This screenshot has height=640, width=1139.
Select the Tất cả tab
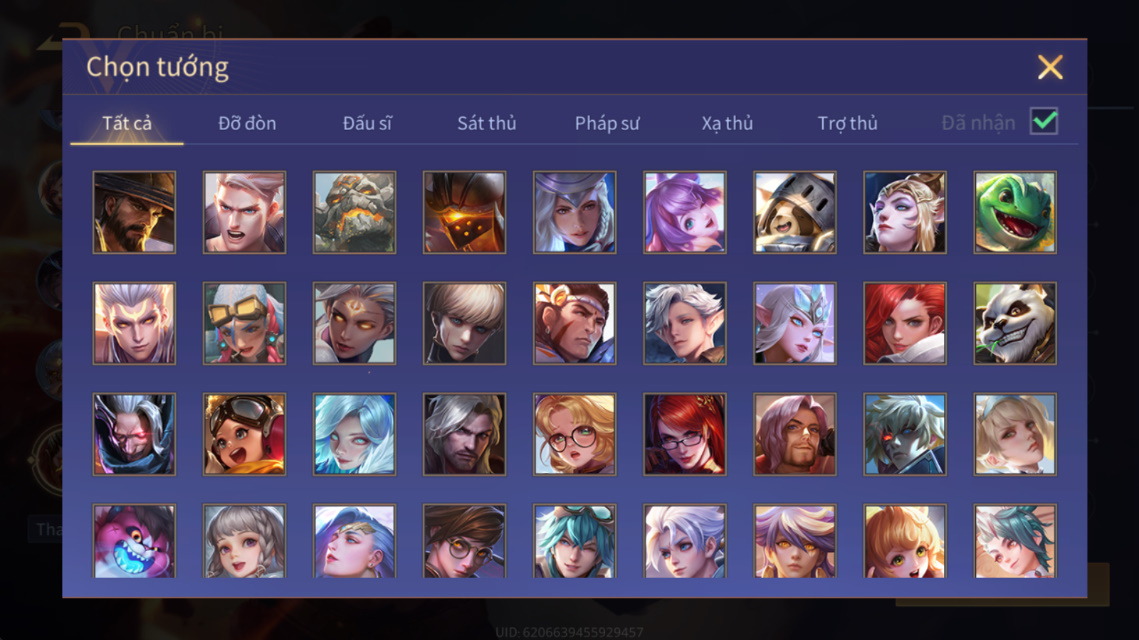(x=127, y=123)
